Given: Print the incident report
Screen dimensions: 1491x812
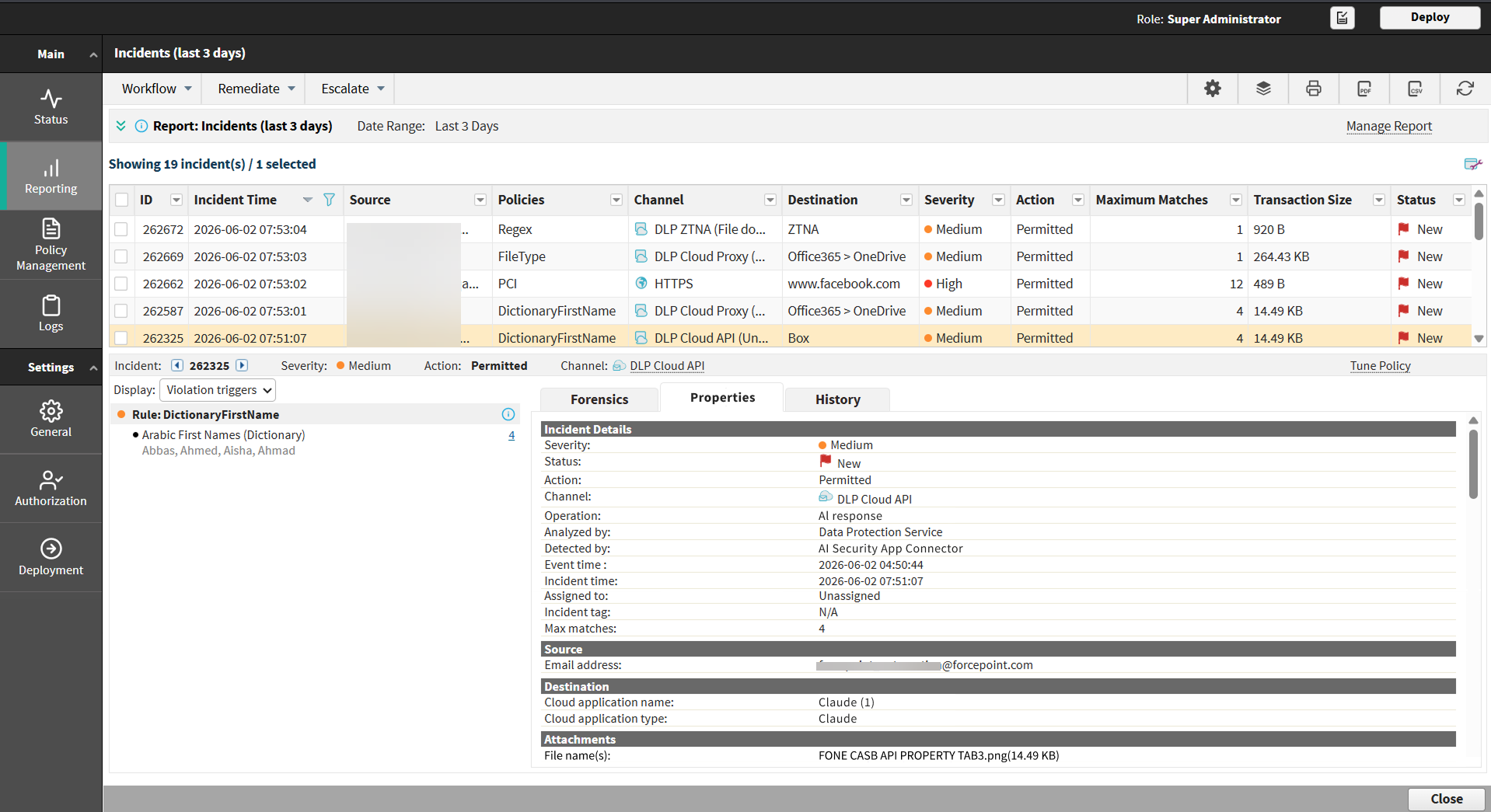Looking at the screenshot, I should coord(1314,89).
